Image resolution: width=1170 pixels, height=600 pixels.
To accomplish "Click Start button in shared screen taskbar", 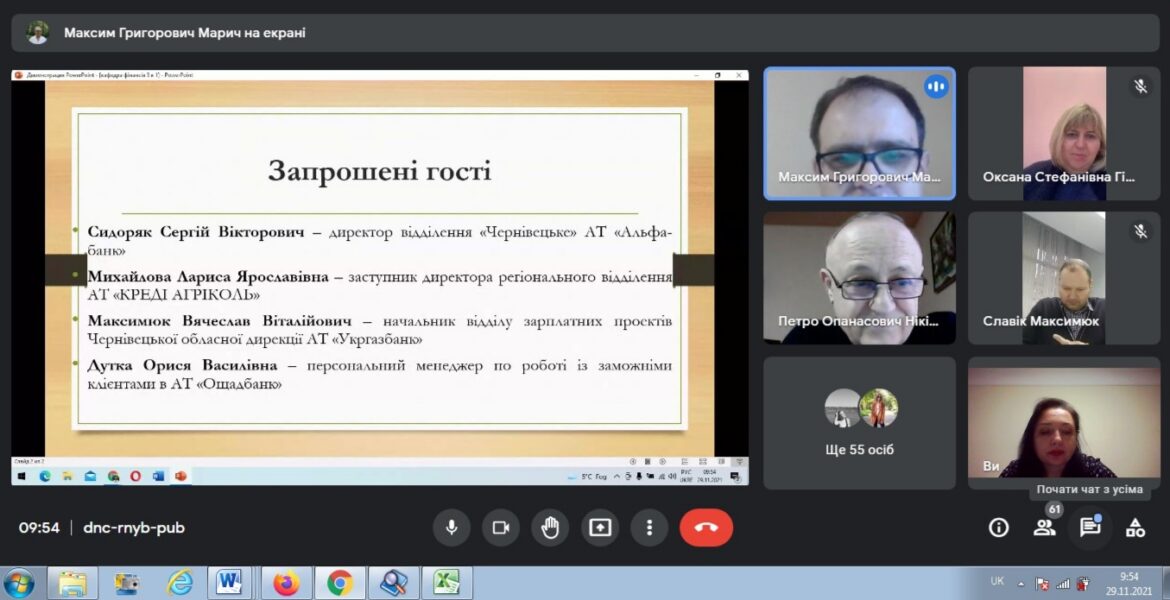I will (x=21, y=476).
